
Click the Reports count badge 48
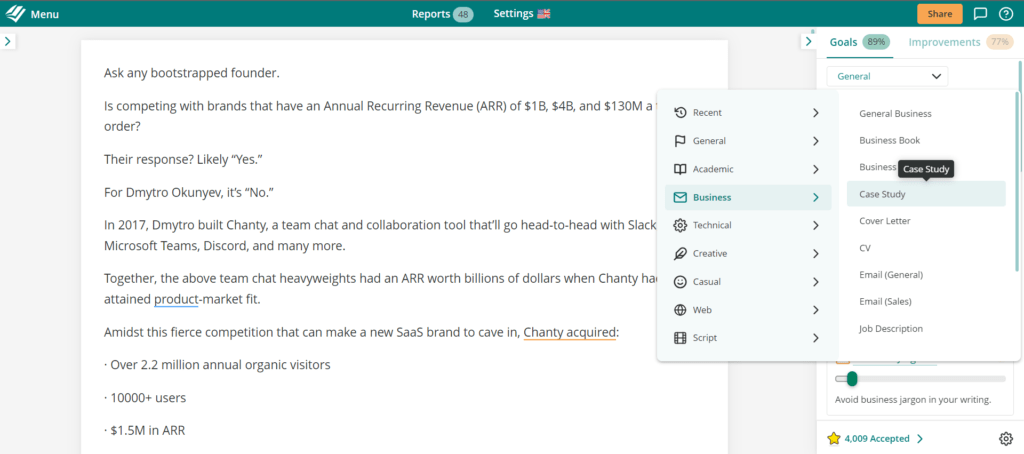coord(463,14)
